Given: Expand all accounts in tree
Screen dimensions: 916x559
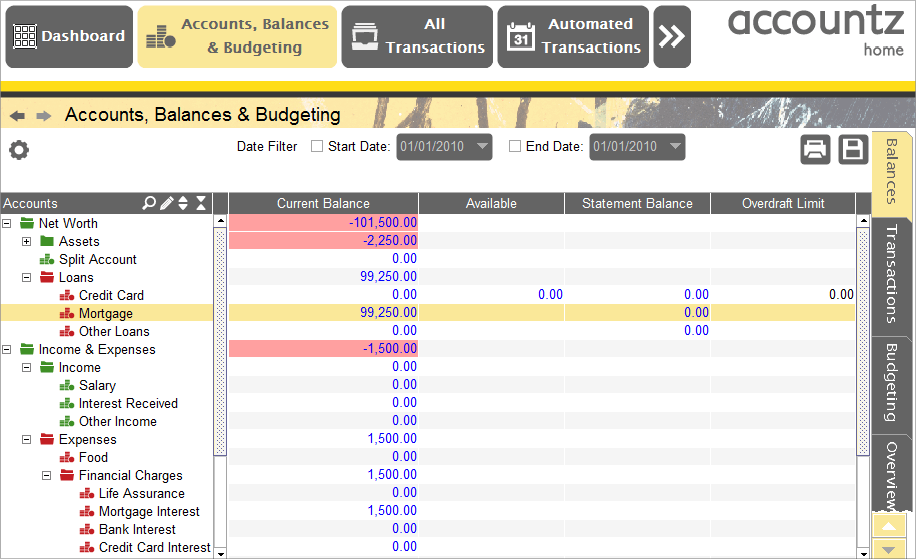Looking at the screenshot, I should point(183,203).
